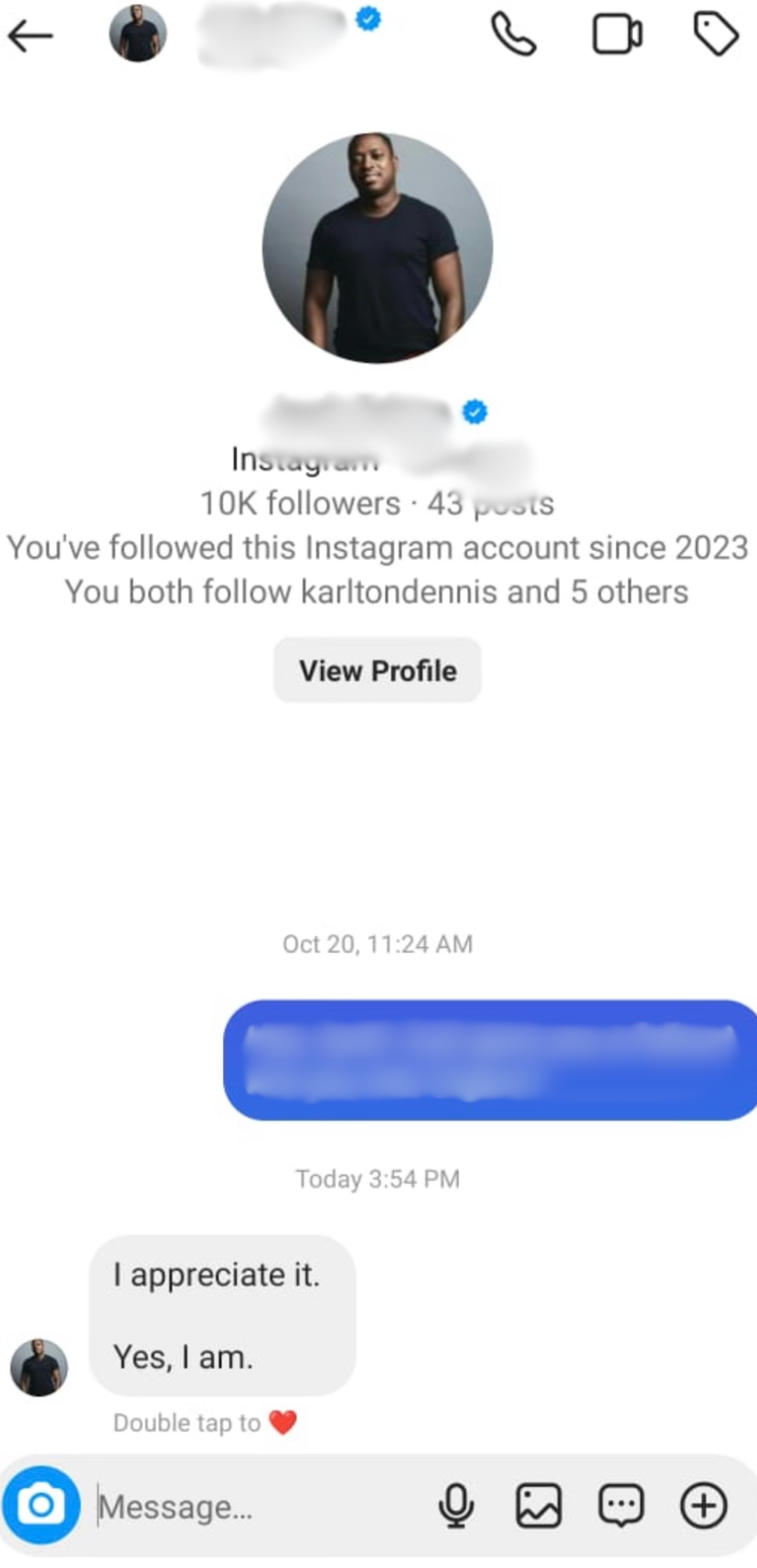The height and width of the screenshot is (1568, 757).
Task: Tap the microphone voice message icon
Action: point(456,1505)
